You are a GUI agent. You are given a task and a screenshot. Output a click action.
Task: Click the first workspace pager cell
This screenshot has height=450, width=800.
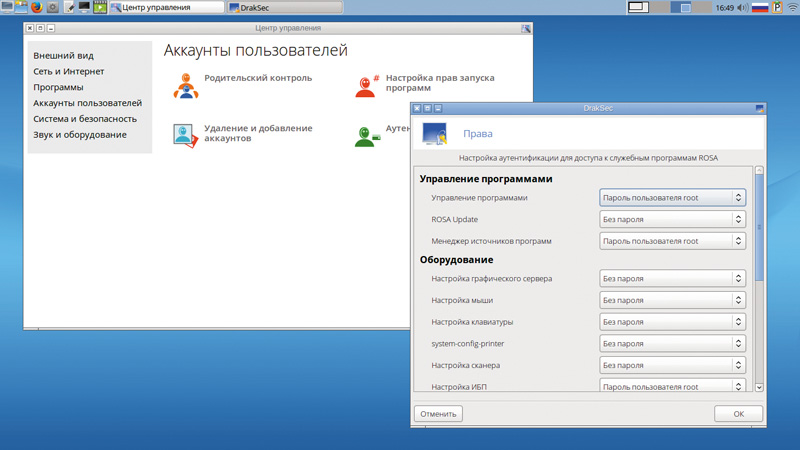pos(638,7)
